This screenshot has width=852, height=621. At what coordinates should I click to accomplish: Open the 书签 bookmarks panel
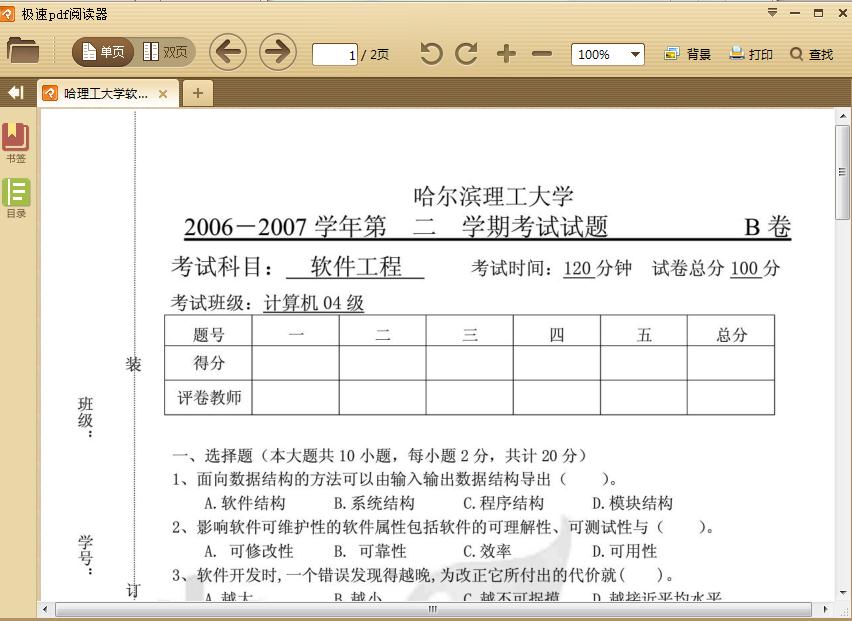pos(16,139)
